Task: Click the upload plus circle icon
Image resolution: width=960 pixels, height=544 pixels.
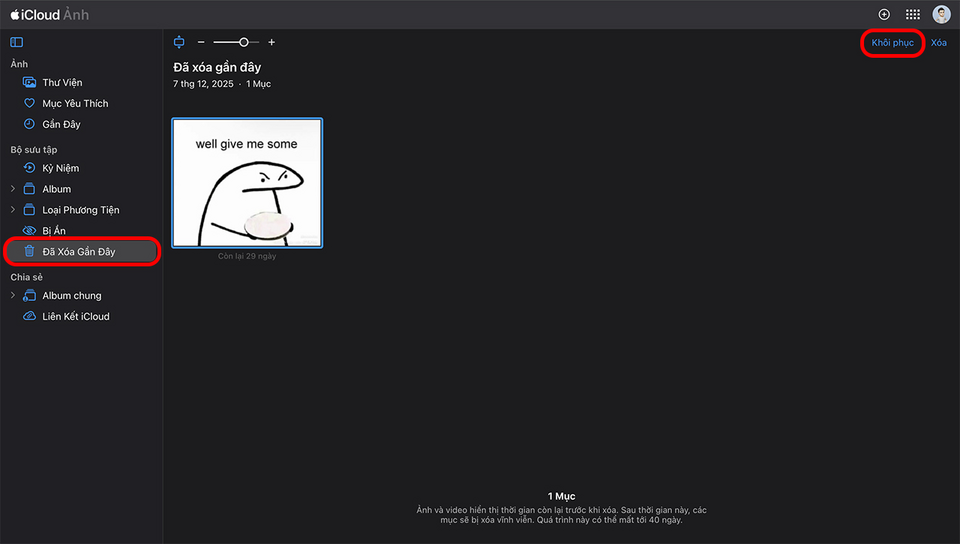Action: pyautogui.click(x=884, y=14)
